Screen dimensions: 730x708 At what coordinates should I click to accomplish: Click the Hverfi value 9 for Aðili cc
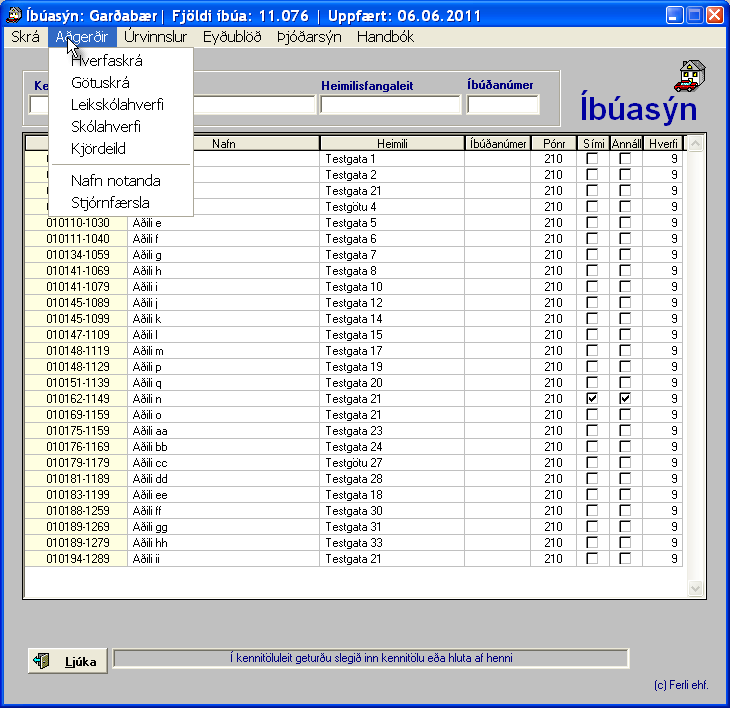[x=662, y=463]
